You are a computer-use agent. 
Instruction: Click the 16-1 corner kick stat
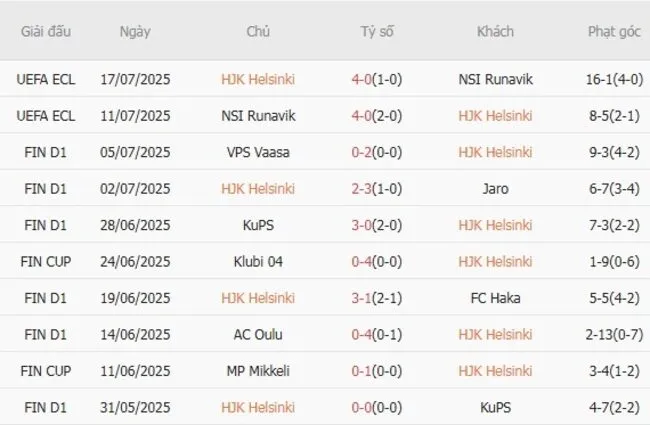coord(600,79)
